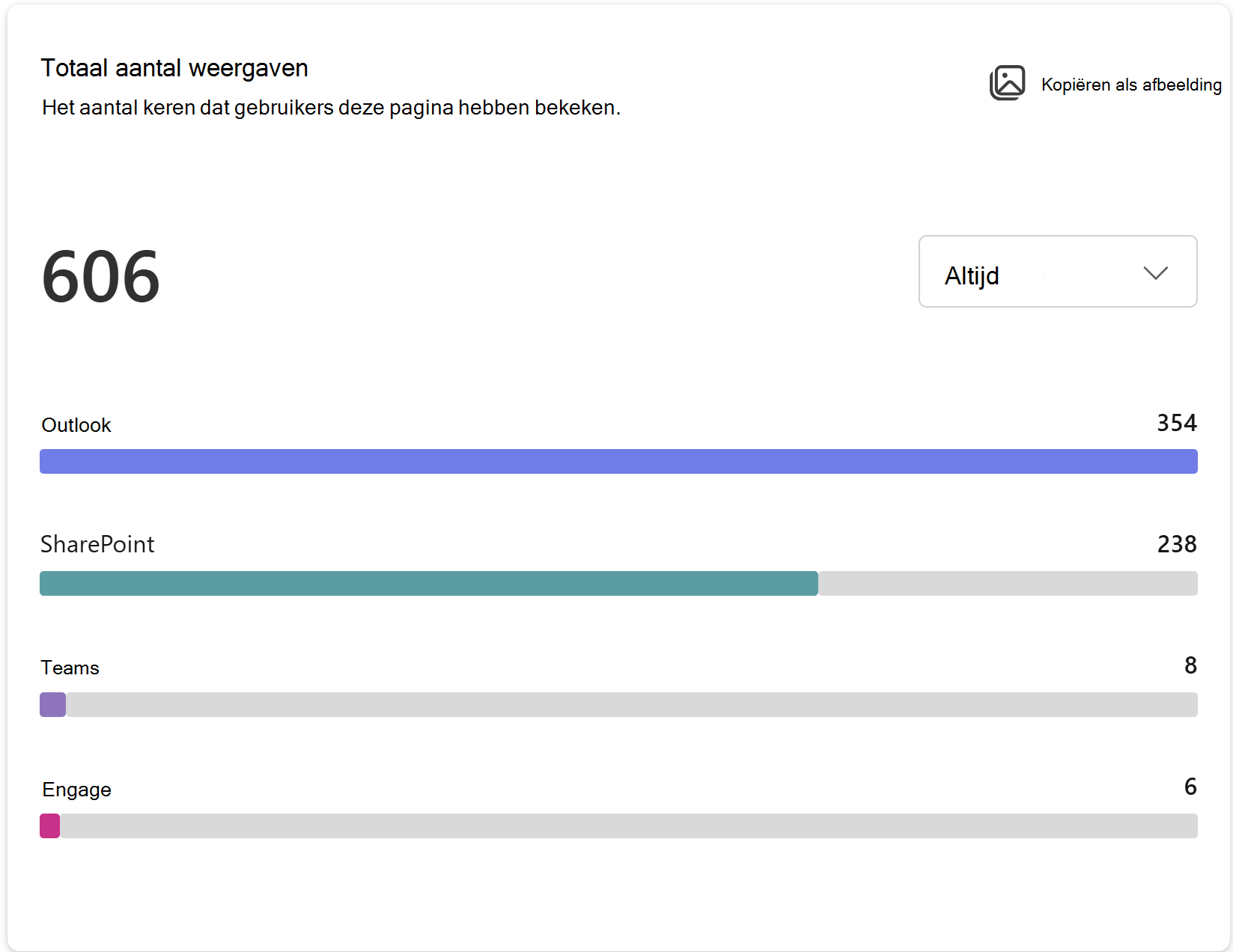Select the Outlook label
This screenshot has width=1233, height=952.
[x=76, y=425]
